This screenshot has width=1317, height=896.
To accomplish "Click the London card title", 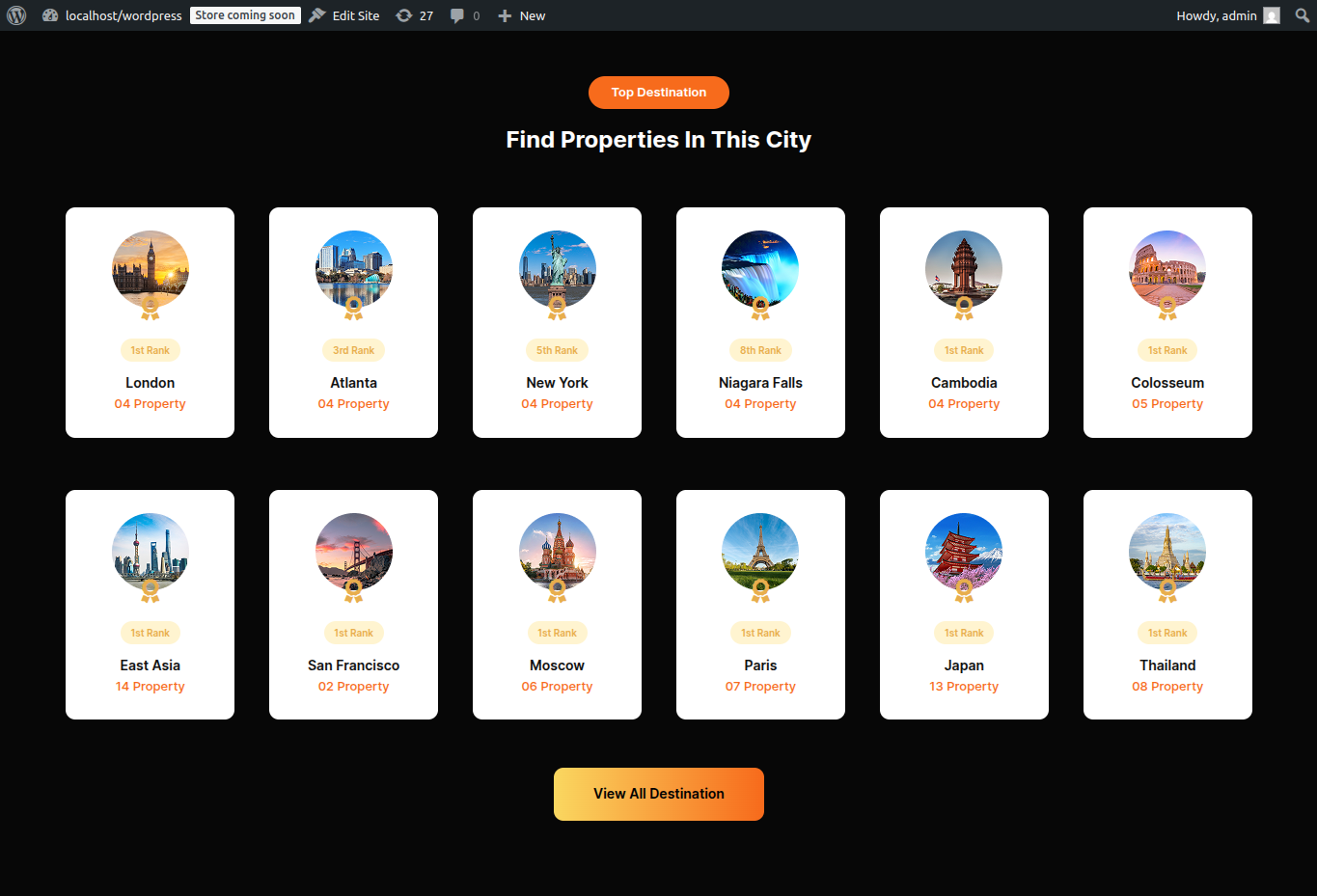I will click(x=151, y=383).
